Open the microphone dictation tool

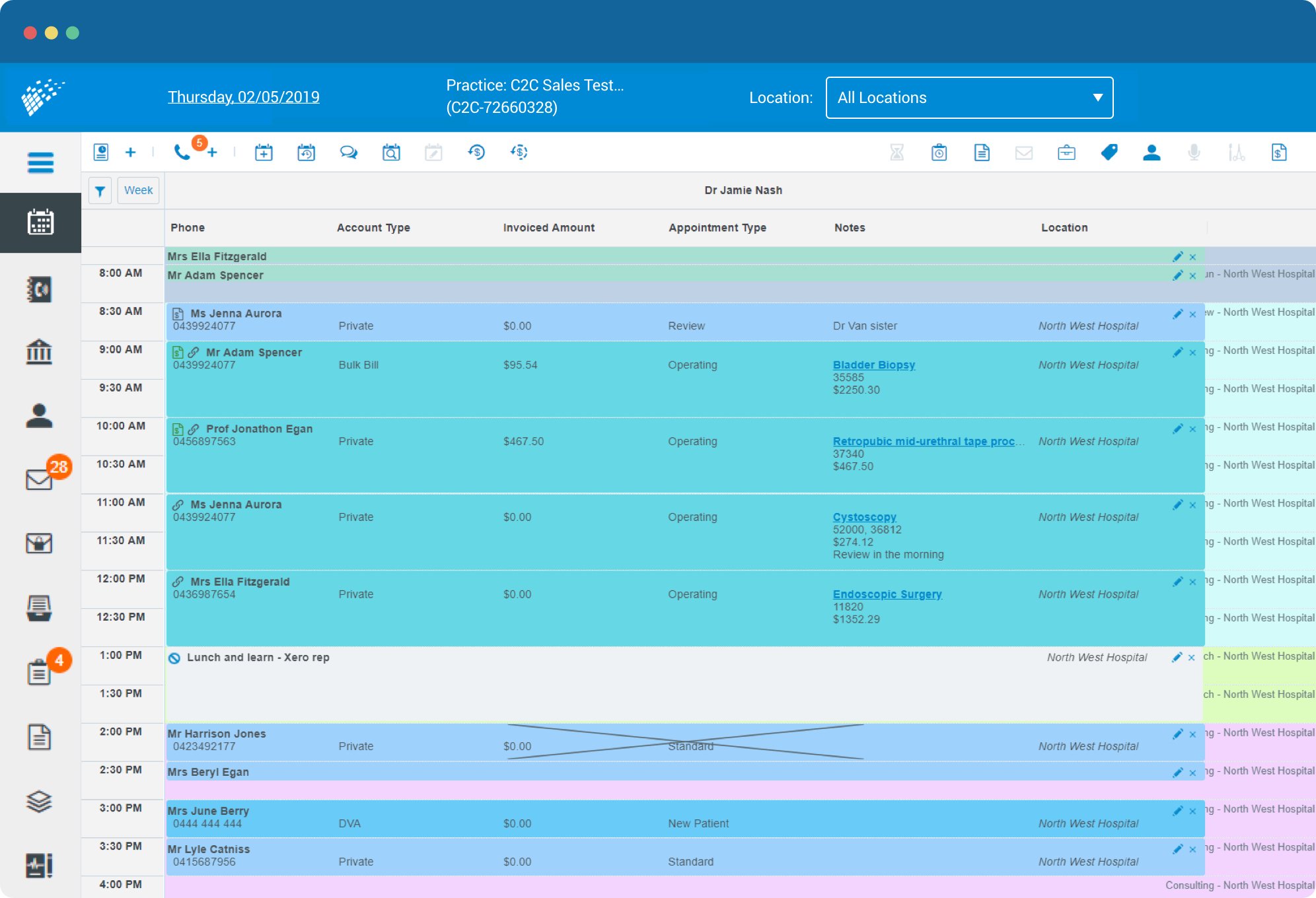click(x=1194, y=152)
